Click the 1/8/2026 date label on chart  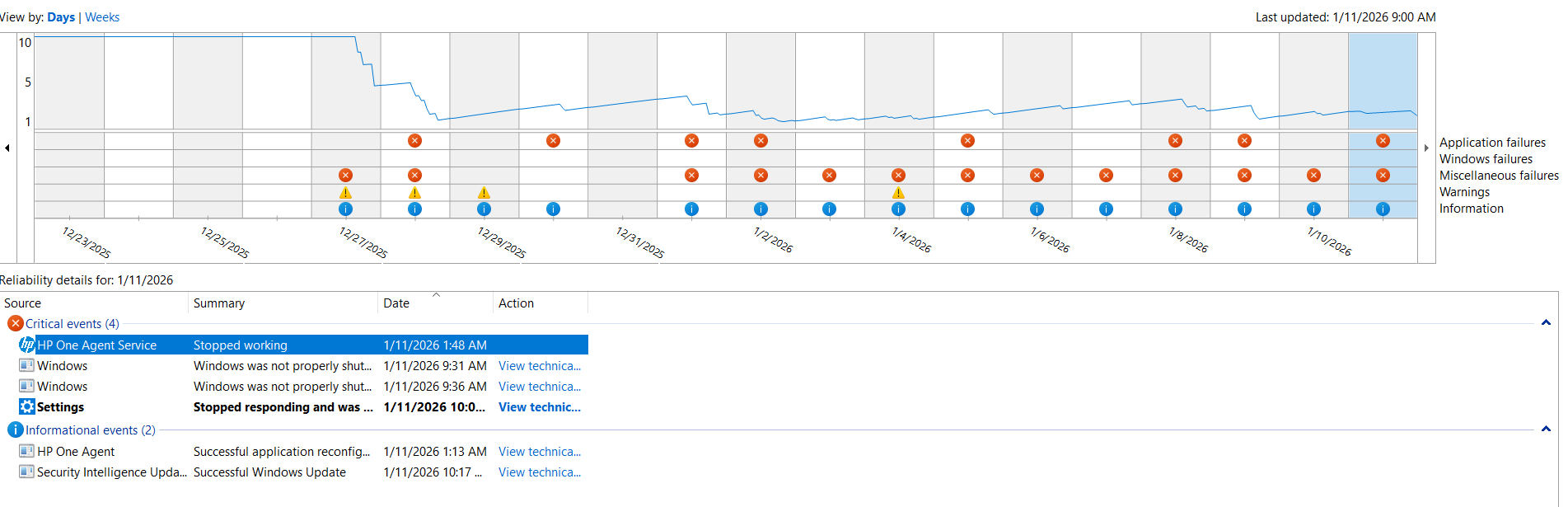click(1188, 240)
